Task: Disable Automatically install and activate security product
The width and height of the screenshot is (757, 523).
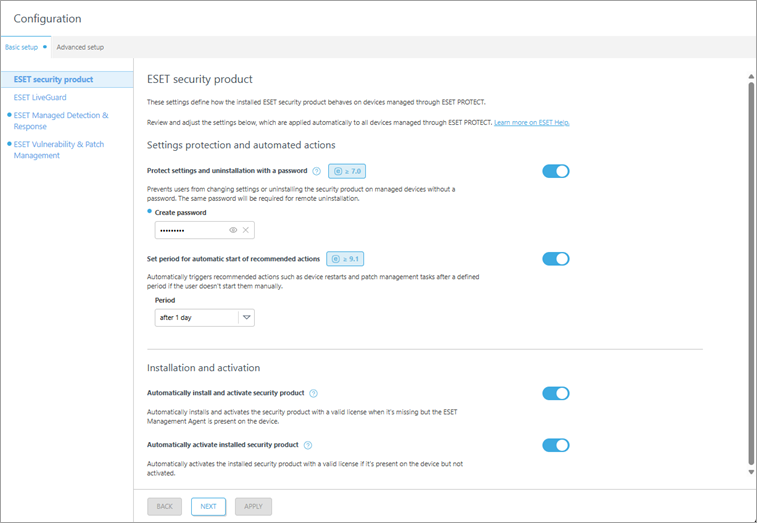Action: [556, 394]
